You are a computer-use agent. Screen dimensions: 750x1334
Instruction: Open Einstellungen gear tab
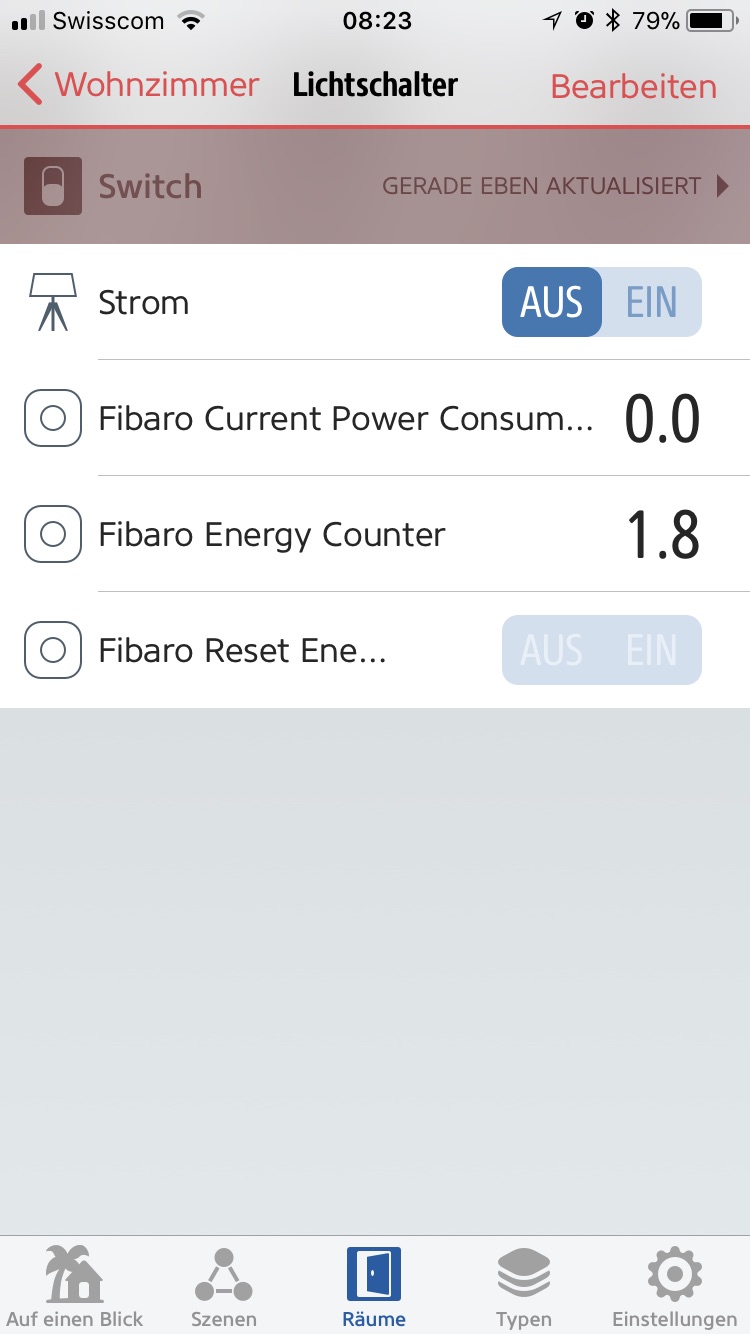pyautogui.click(x=674, y=1288)
